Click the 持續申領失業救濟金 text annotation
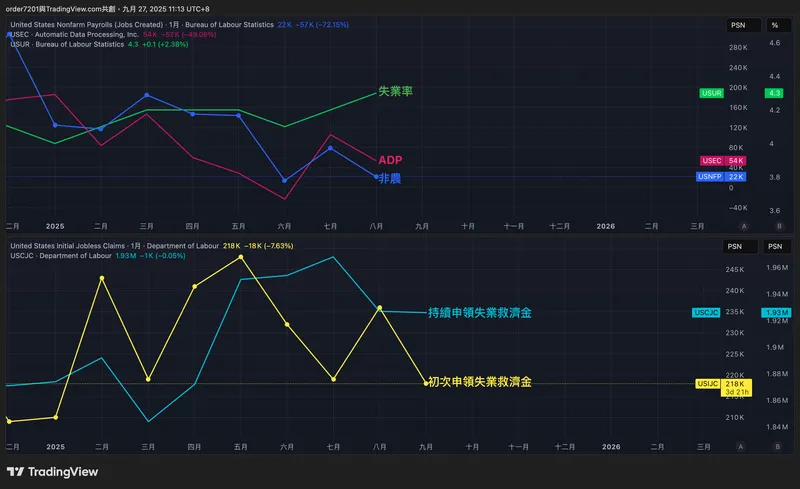This screenshot has width=800, height=489. (x=479, y=313)
